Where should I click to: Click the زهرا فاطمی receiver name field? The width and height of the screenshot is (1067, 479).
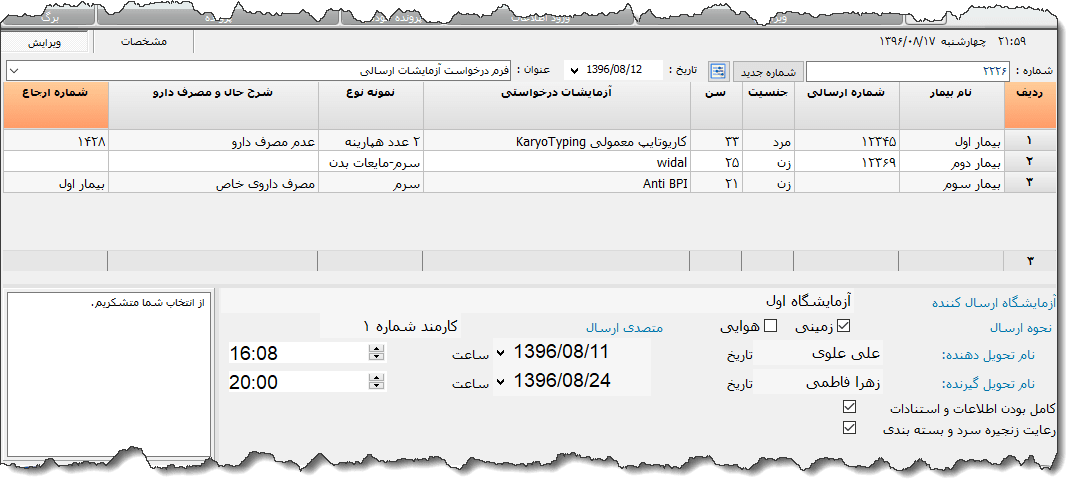tap(818, 382)
